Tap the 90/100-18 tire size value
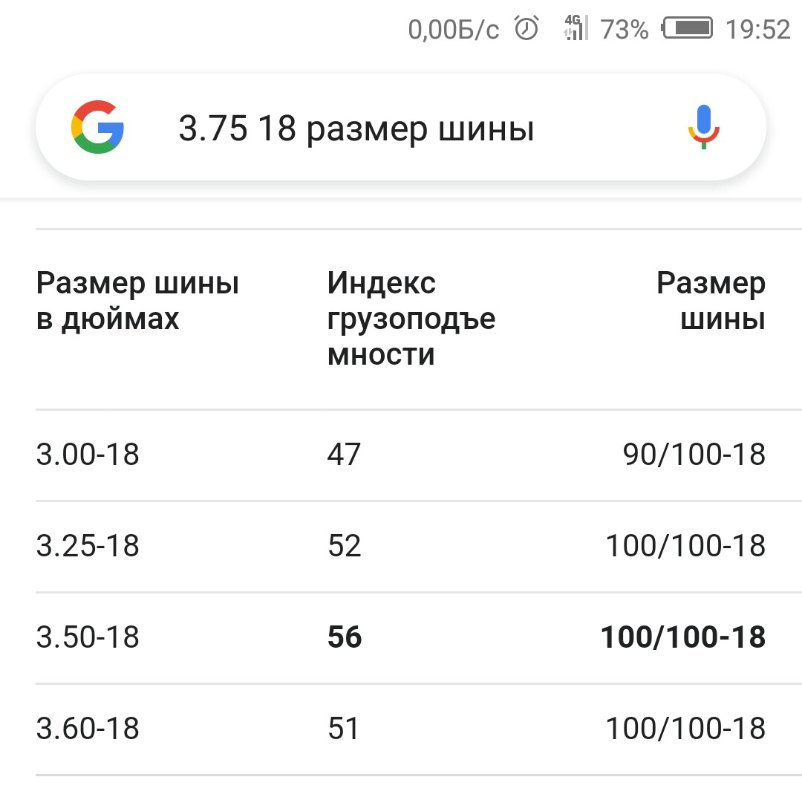The height and width of the screenshot is (800, 802). coord(694,454)
